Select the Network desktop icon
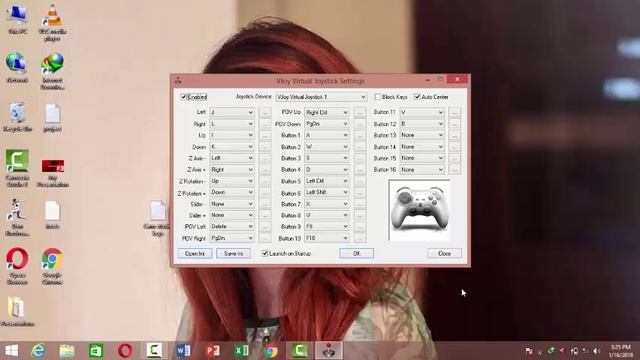The image size is (640, 360). (17, 68)
